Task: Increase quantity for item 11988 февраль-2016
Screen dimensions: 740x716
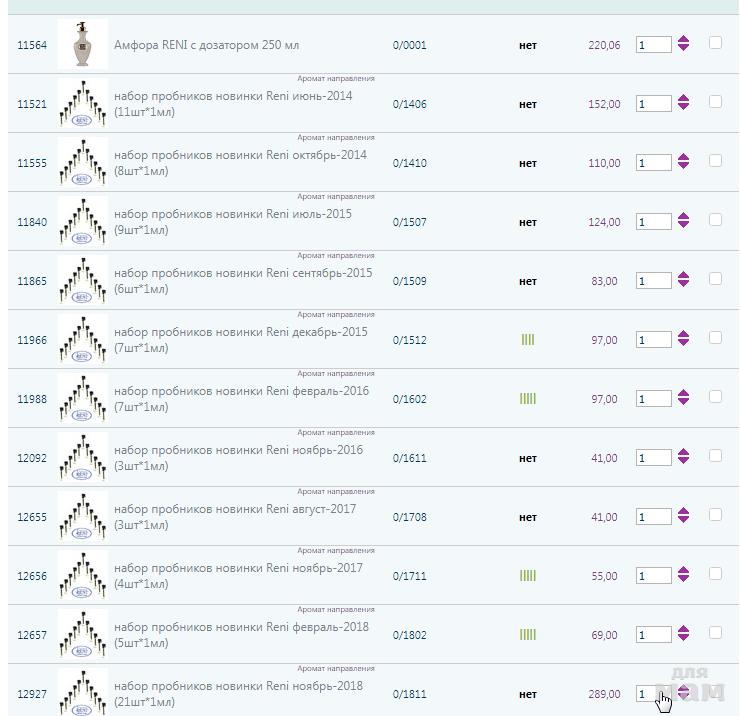Action: [683, 394]
